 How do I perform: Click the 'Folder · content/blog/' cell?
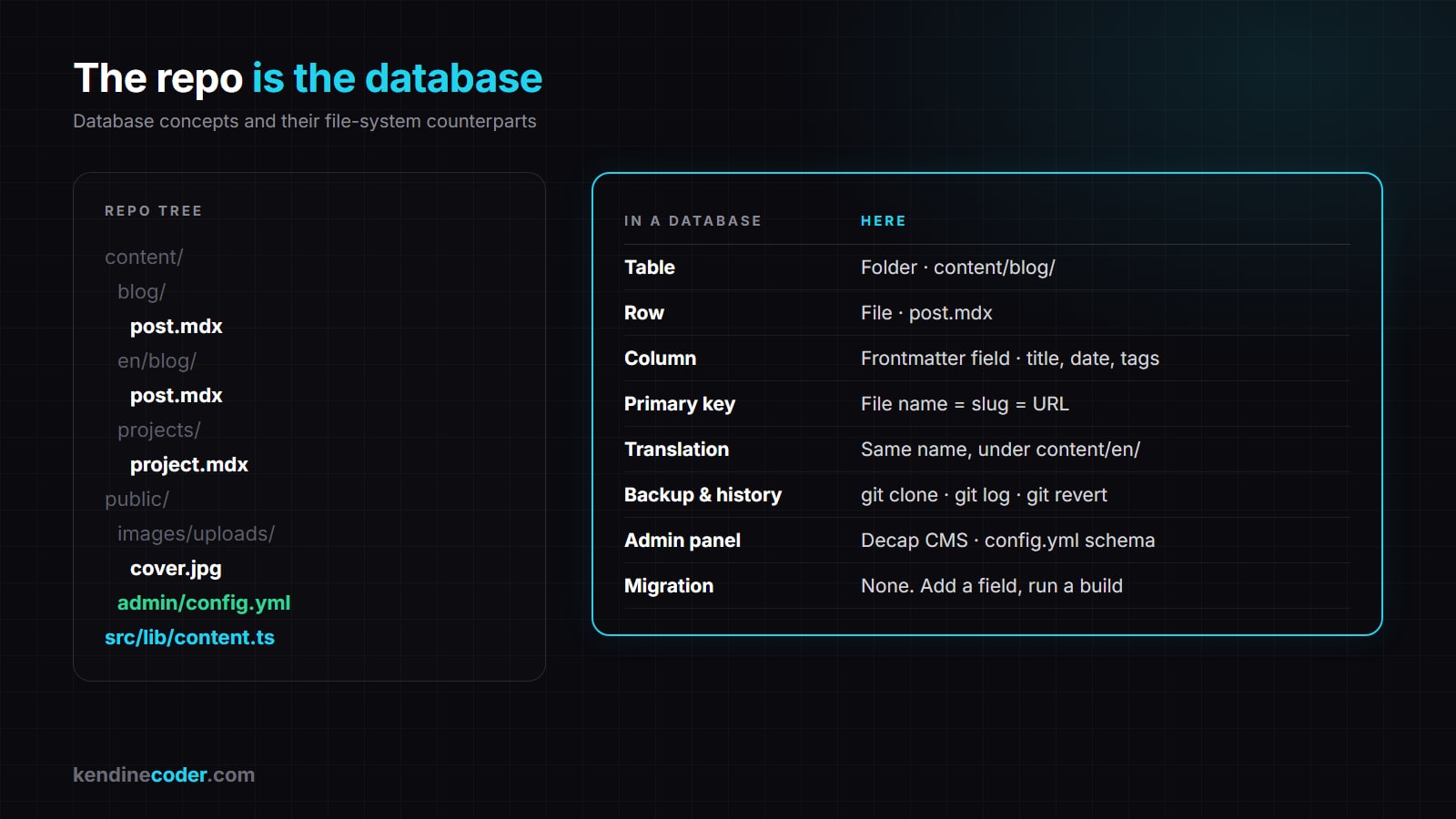coord(958,268)
